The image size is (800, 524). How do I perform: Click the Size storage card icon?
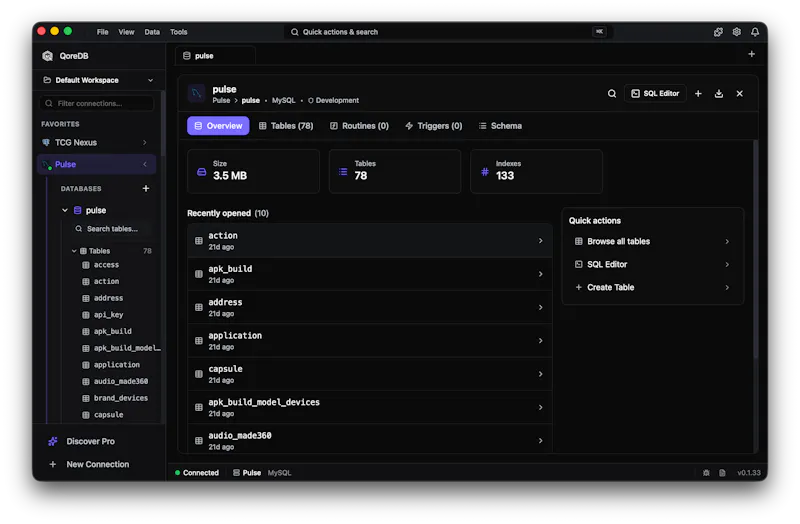coord(202,172)
